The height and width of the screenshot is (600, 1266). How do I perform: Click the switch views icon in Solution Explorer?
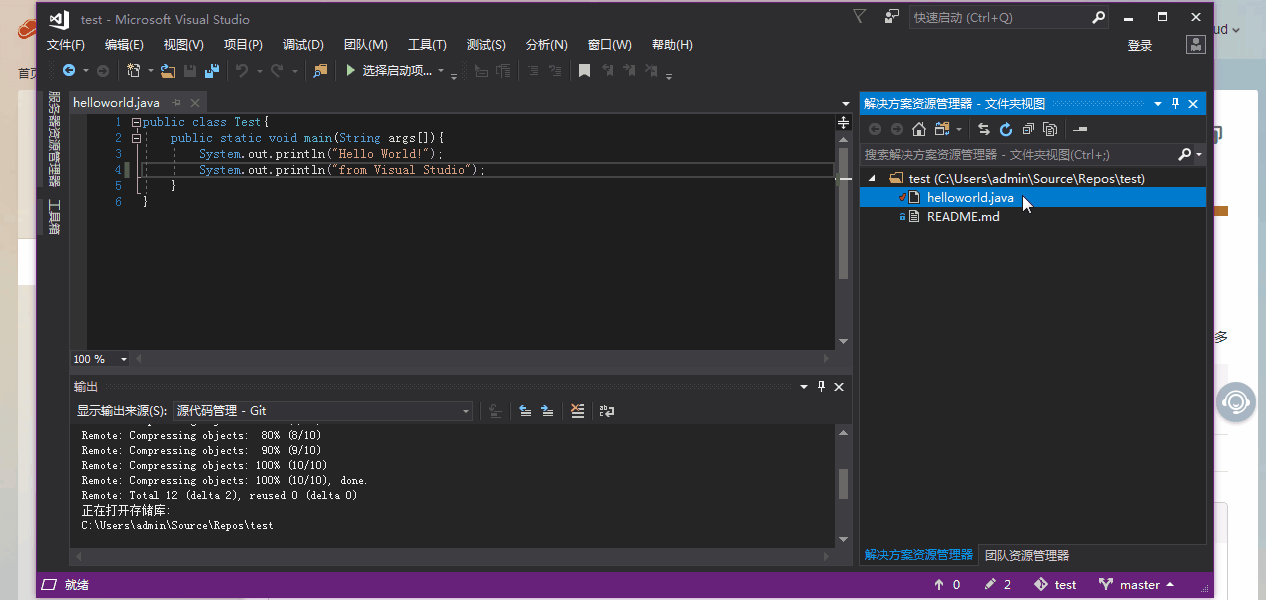(942, 129)
